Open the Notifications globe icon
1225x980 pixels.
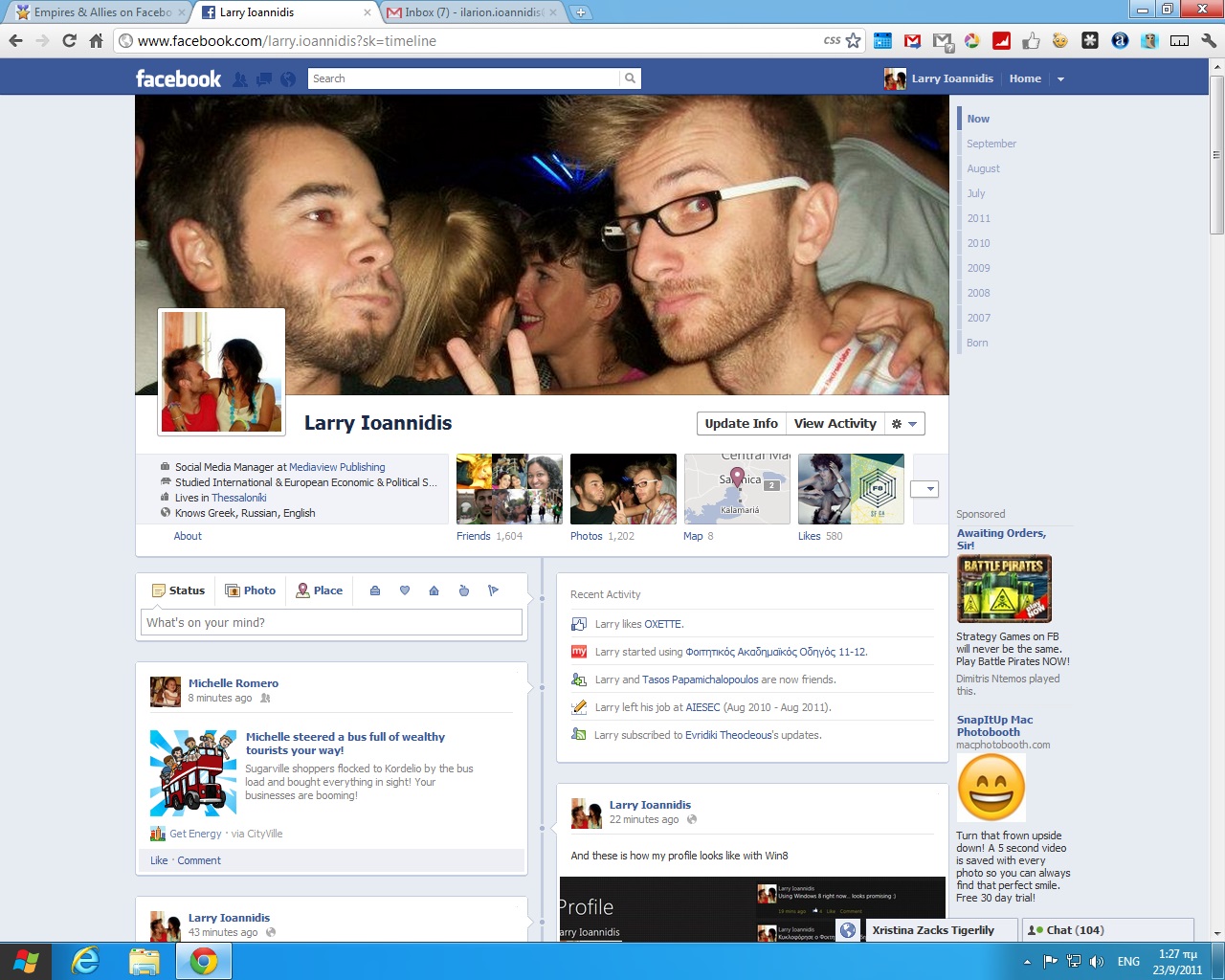(287, 78)
